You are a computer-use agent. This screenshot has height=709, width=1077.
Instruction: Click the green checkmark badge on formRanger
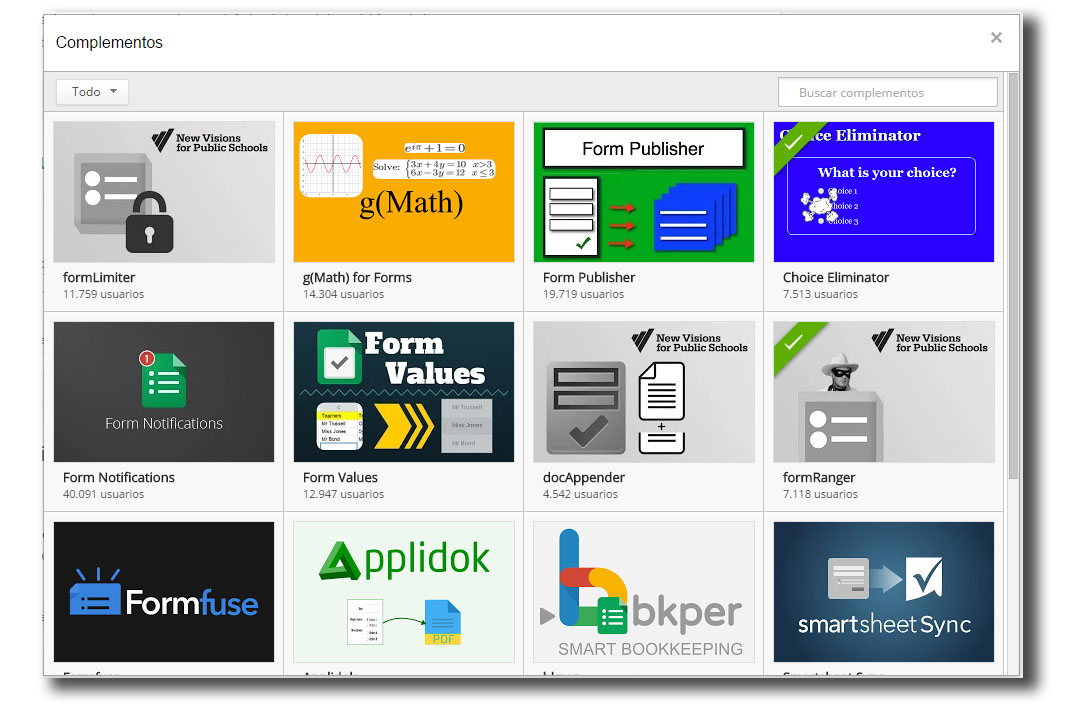[792, 341]
